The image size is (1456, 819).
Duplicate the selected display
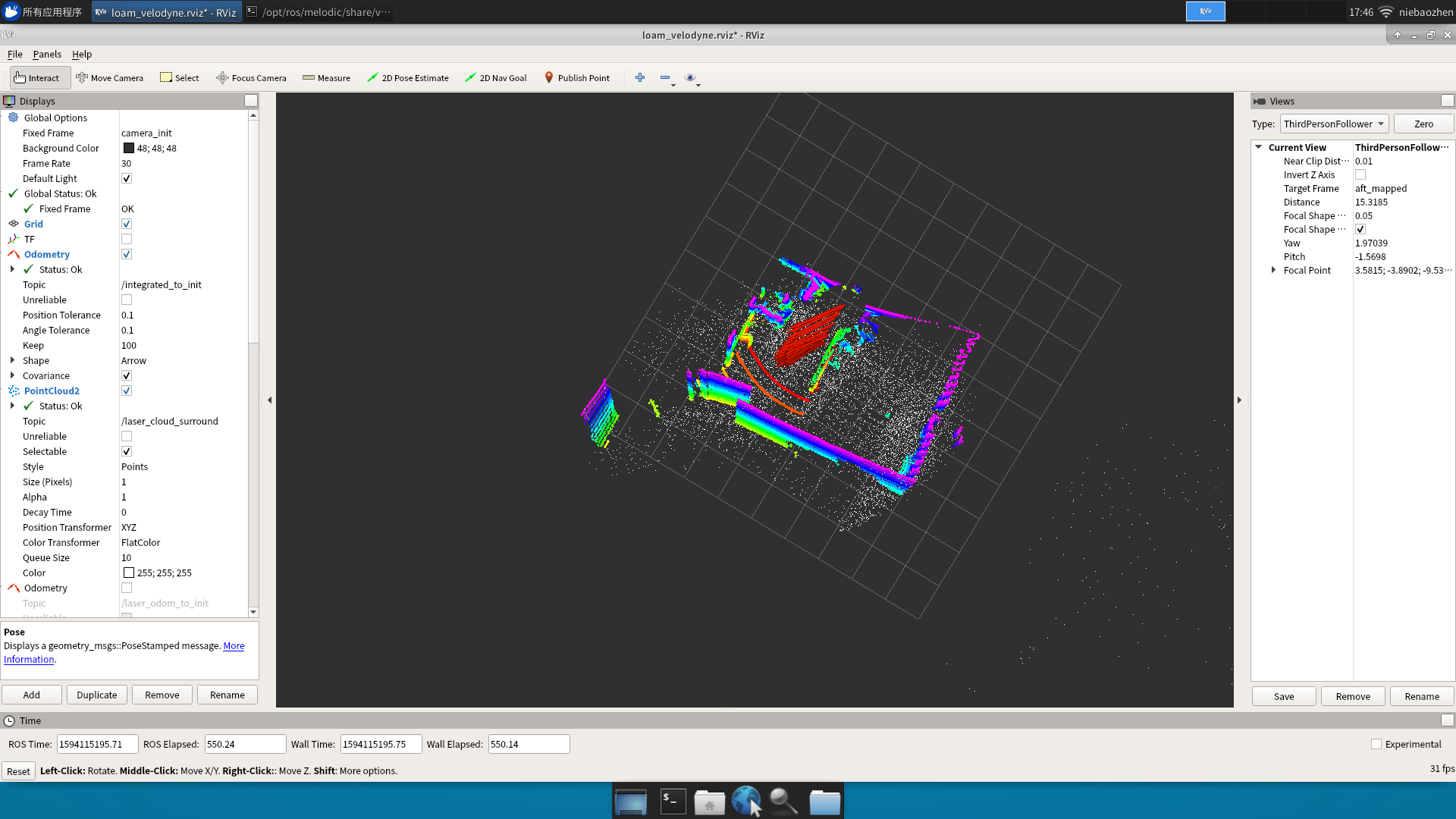pyautogui.click(x=96, y=694)
